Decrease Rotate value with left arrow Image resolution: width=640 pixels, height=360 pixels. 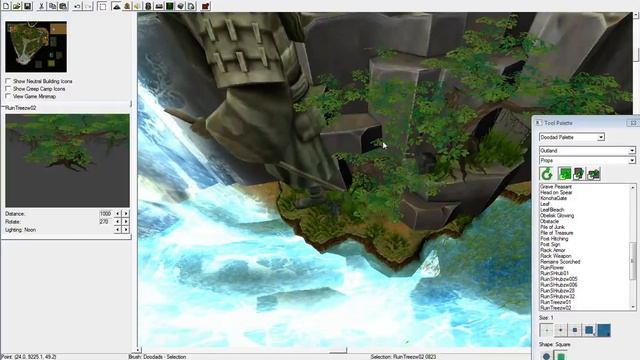point(118,222)
